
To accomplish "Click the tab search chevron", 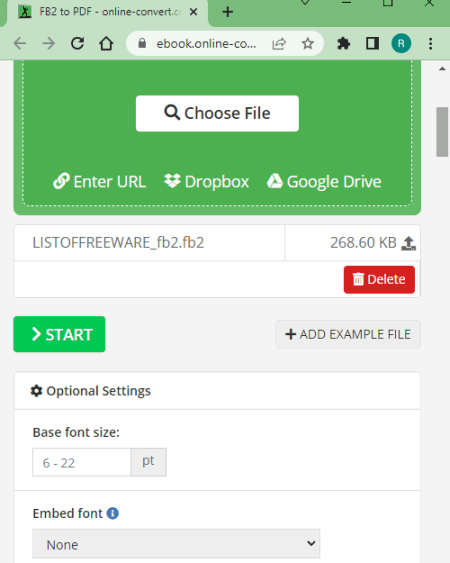I will (x=305, y=3).
